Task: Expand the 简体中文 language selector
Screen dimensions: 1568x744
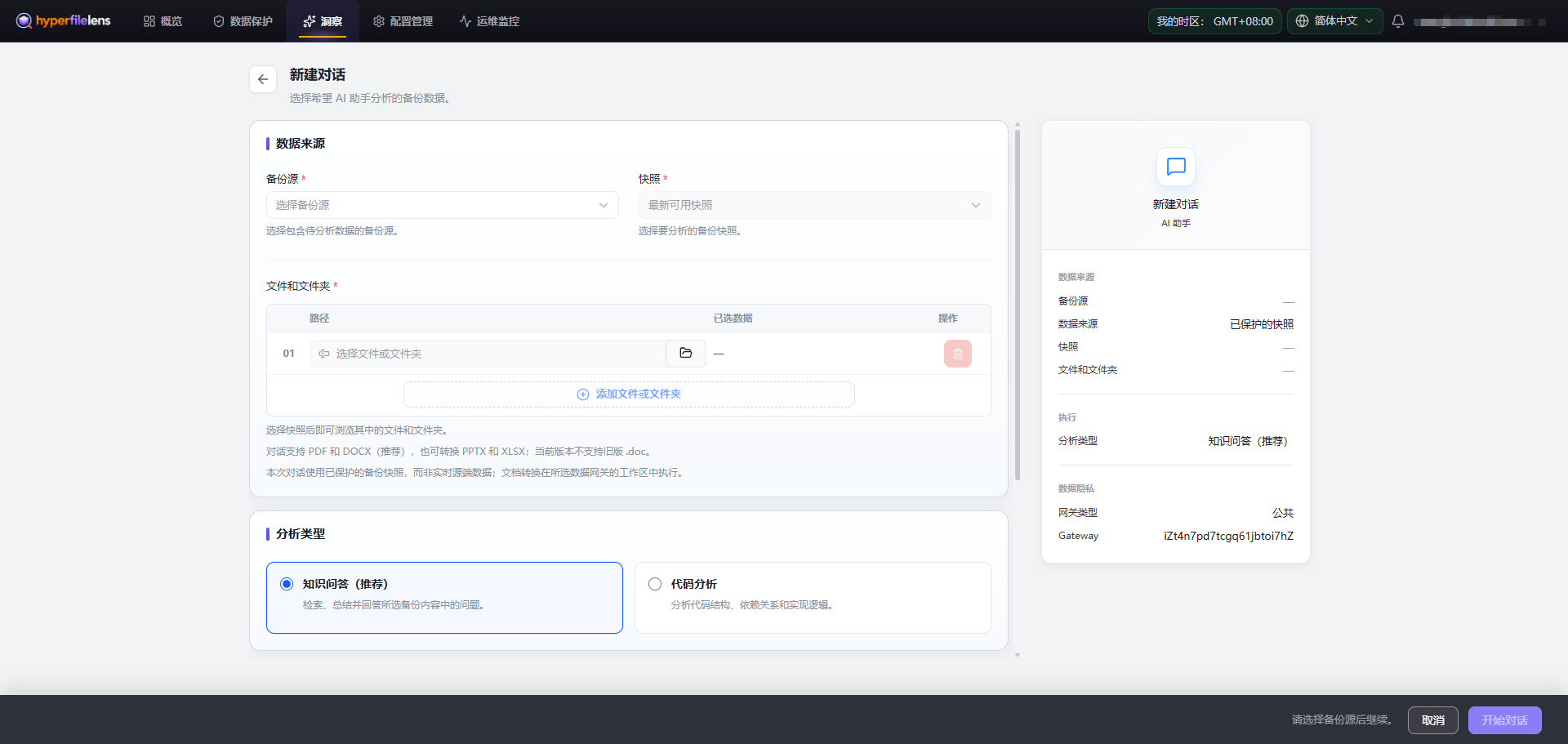Action: tap(1334, 21)
